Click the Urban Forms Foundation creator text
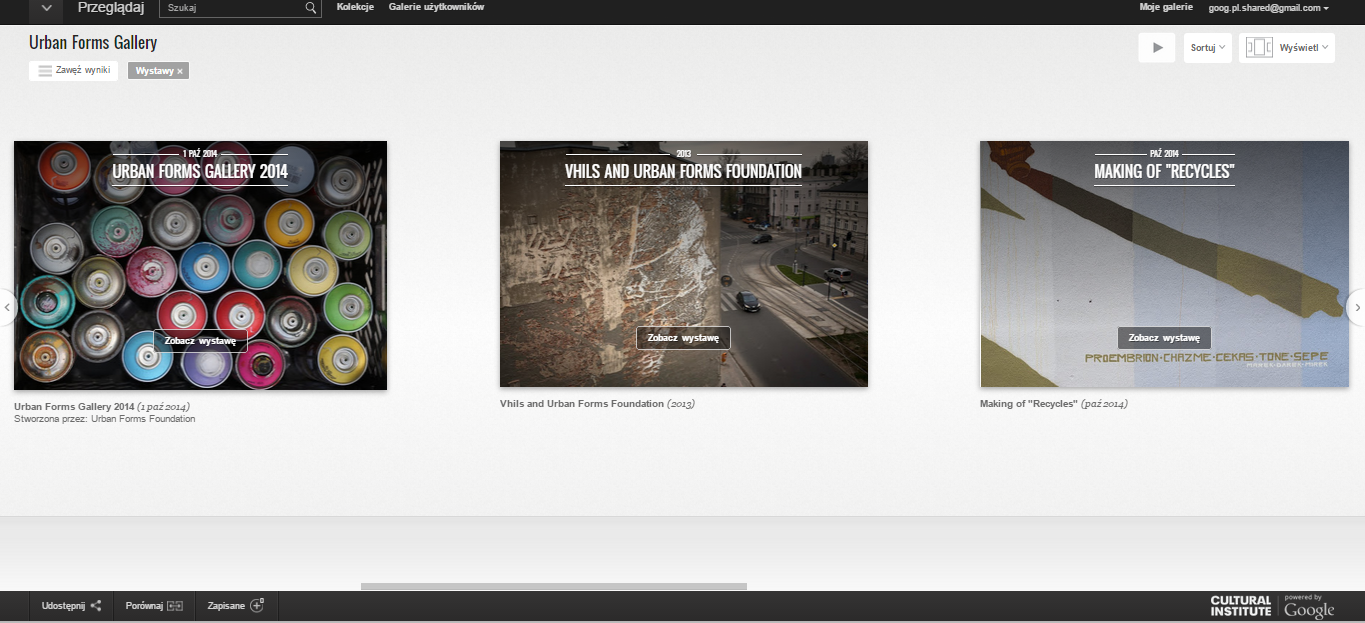Image resolution: width=1365 pixels, height=623 pixels. point(143,419)
